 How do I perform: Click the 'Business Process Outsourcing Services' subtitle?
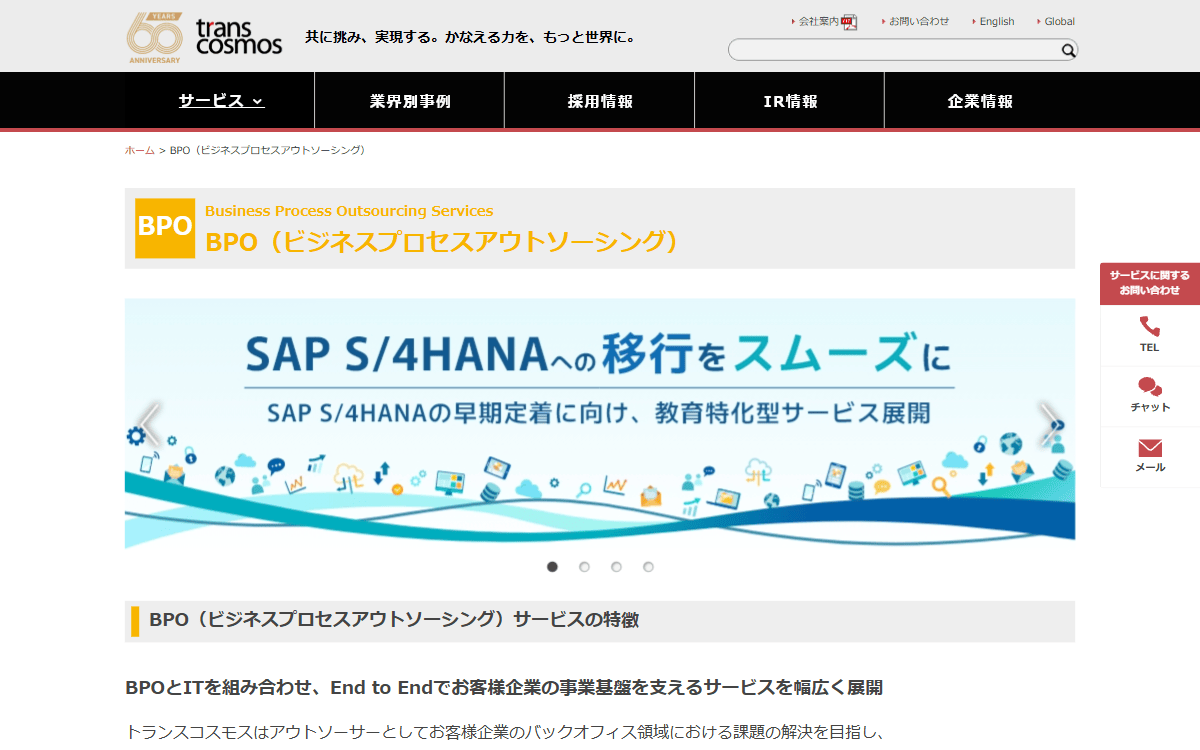click(x=349, y=211)
